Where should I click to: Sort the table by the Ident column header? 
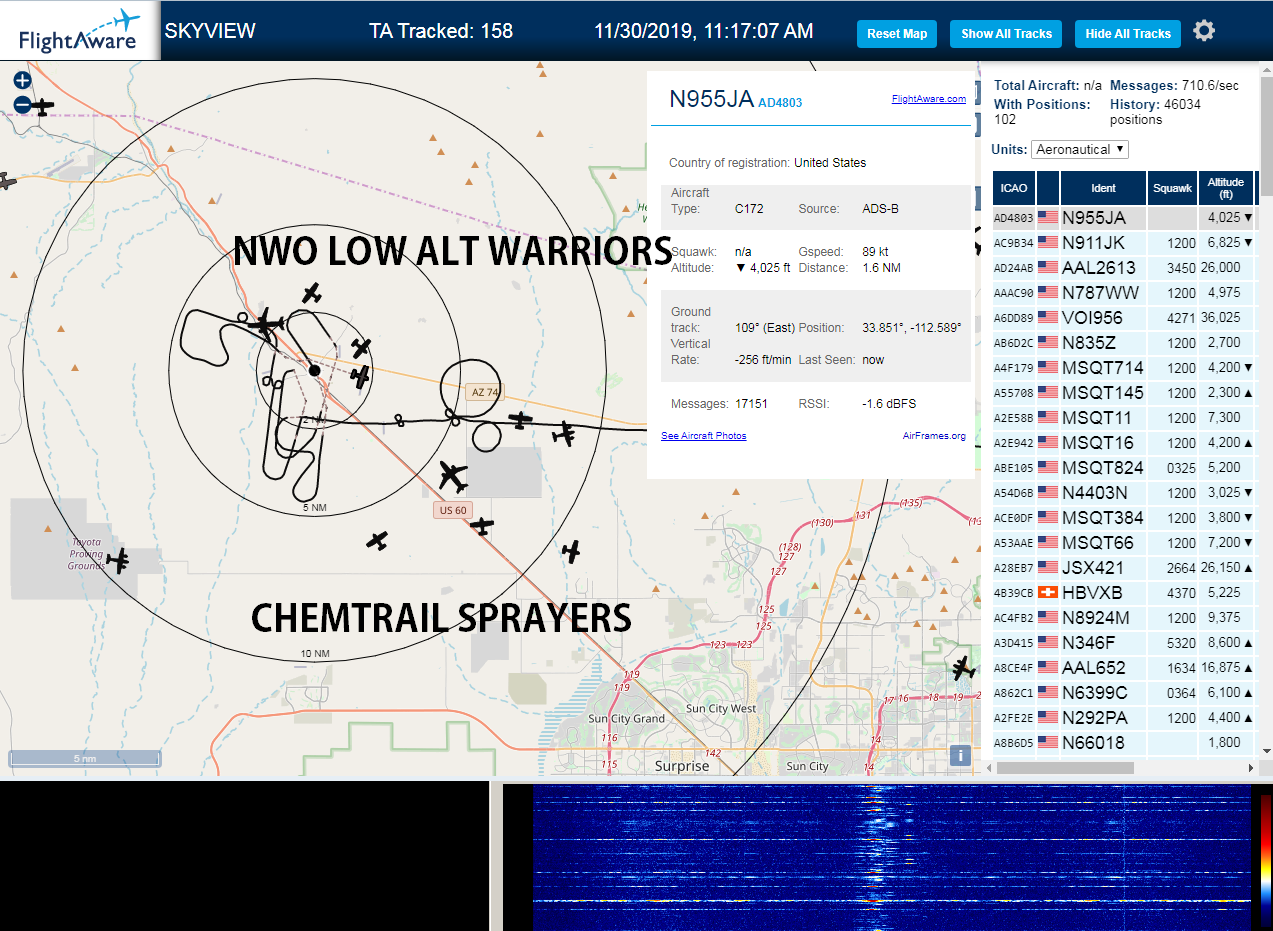pos(1104,188)
